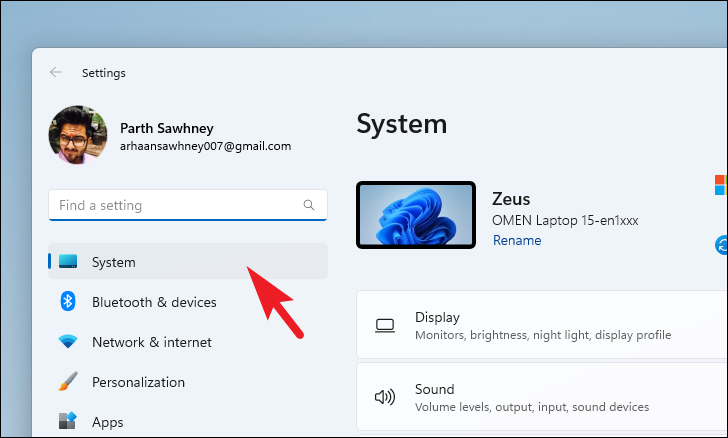
Task: Click the System page heading
Action: 402,124
